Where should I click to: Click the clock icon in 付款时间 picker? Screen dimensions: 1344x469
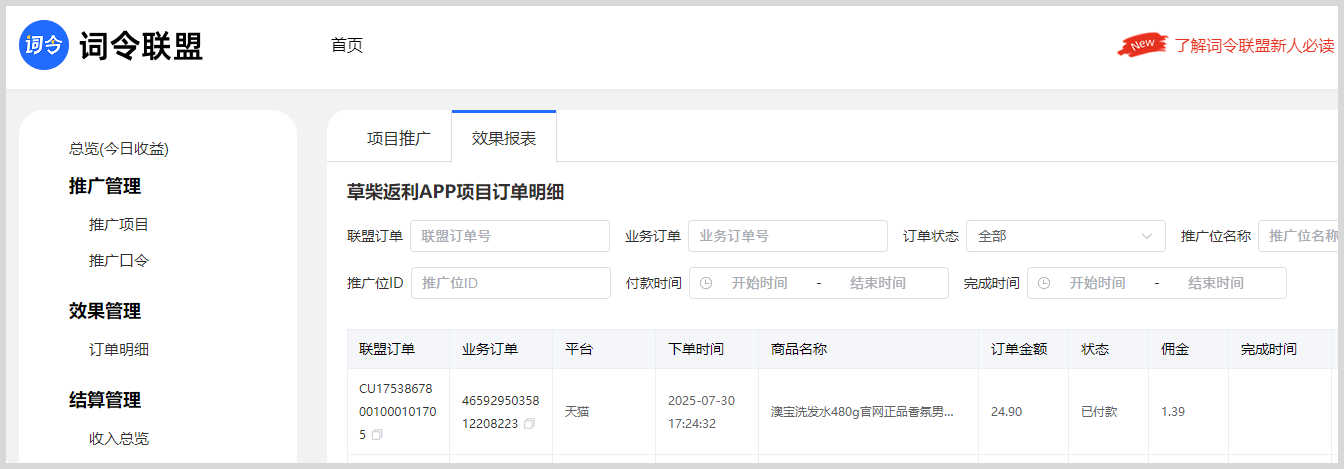click(706, 283)
